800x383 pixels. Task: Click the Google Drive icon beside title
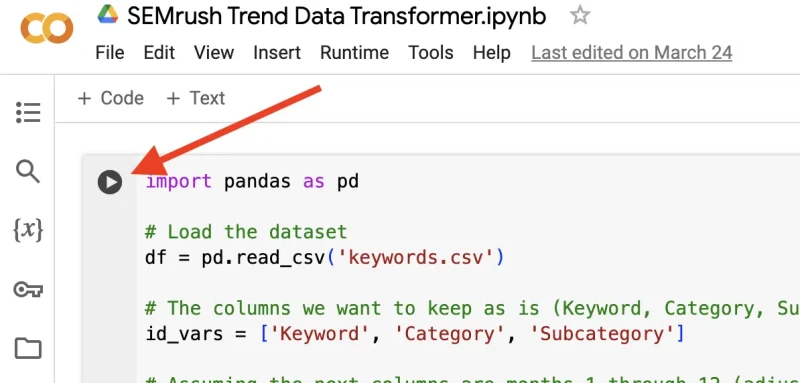click(x=108, y=14)
